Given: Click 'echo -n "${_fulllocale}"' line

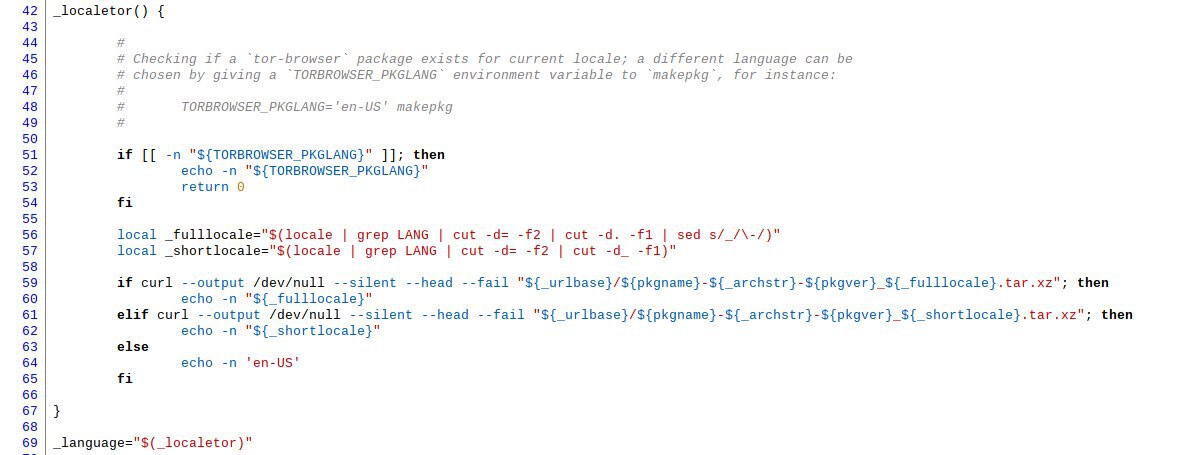Looking at the screenshot, I should coord(276,299).
